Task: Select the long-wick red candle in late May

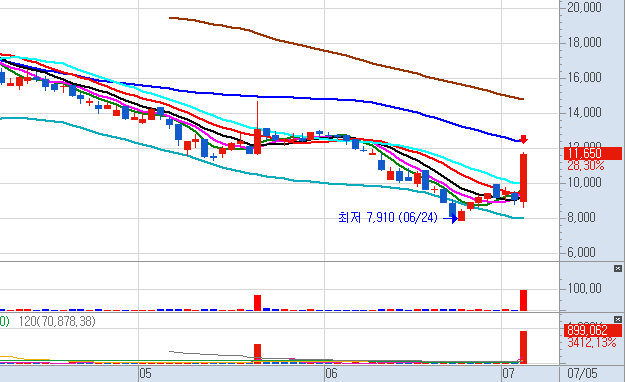Action: coord(257,141)
